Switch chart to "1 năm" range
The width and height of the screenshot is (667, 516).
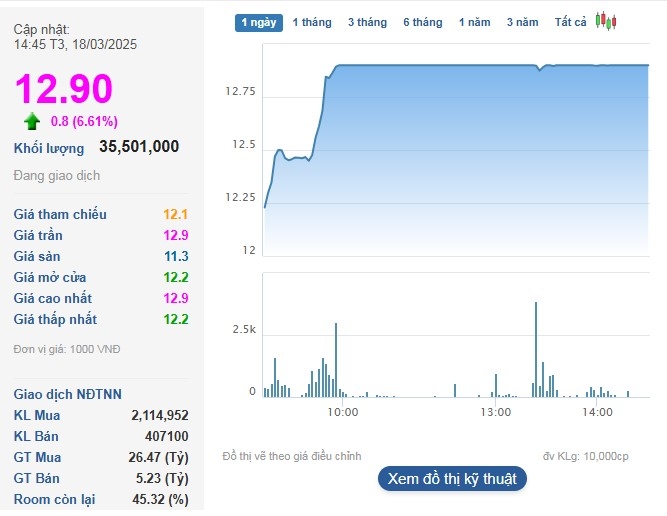coord(475,22)
